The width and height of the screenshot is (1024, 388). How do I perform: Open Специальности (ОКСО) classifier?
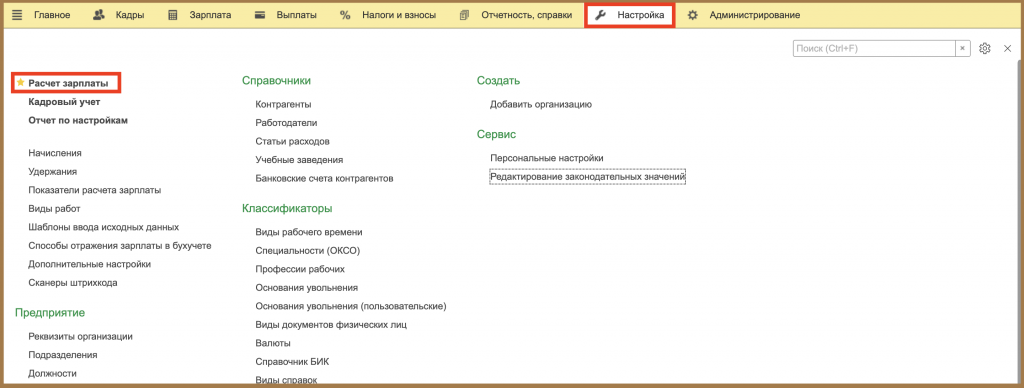coord(308,251)
